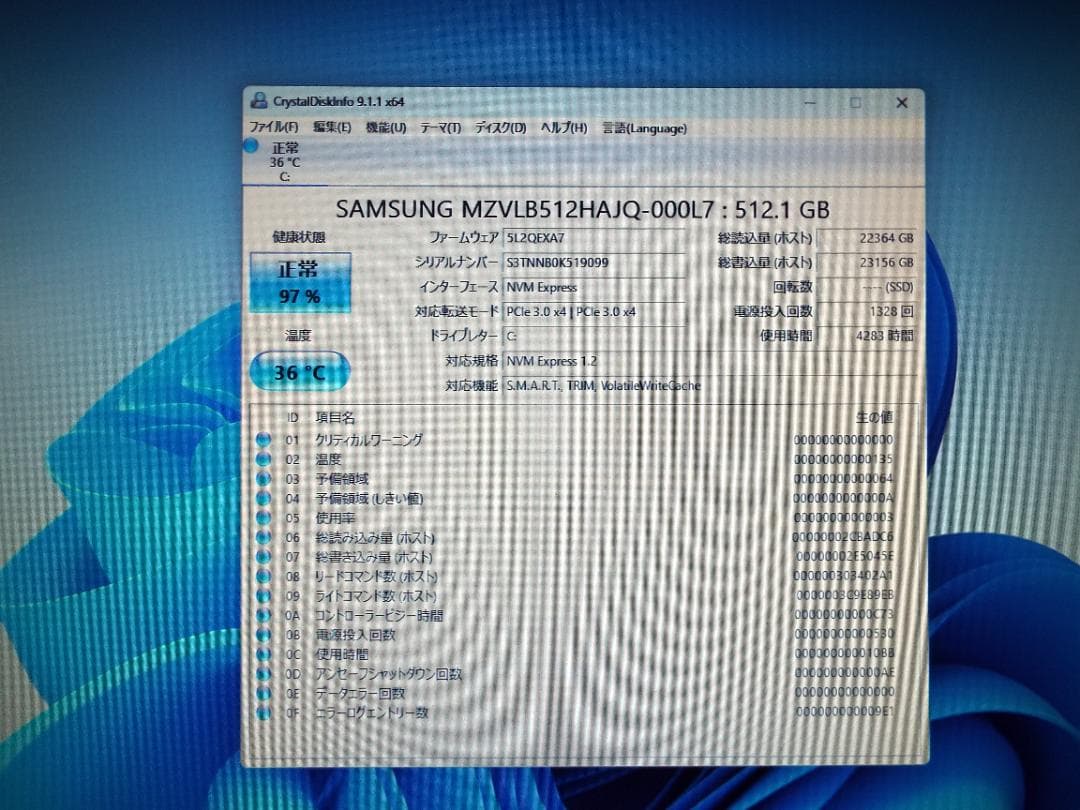Viewport: 1080px width, 810px height.
Task: Click the CrystalDiskInfo icon in the title bar
Action: pos(259,102)
